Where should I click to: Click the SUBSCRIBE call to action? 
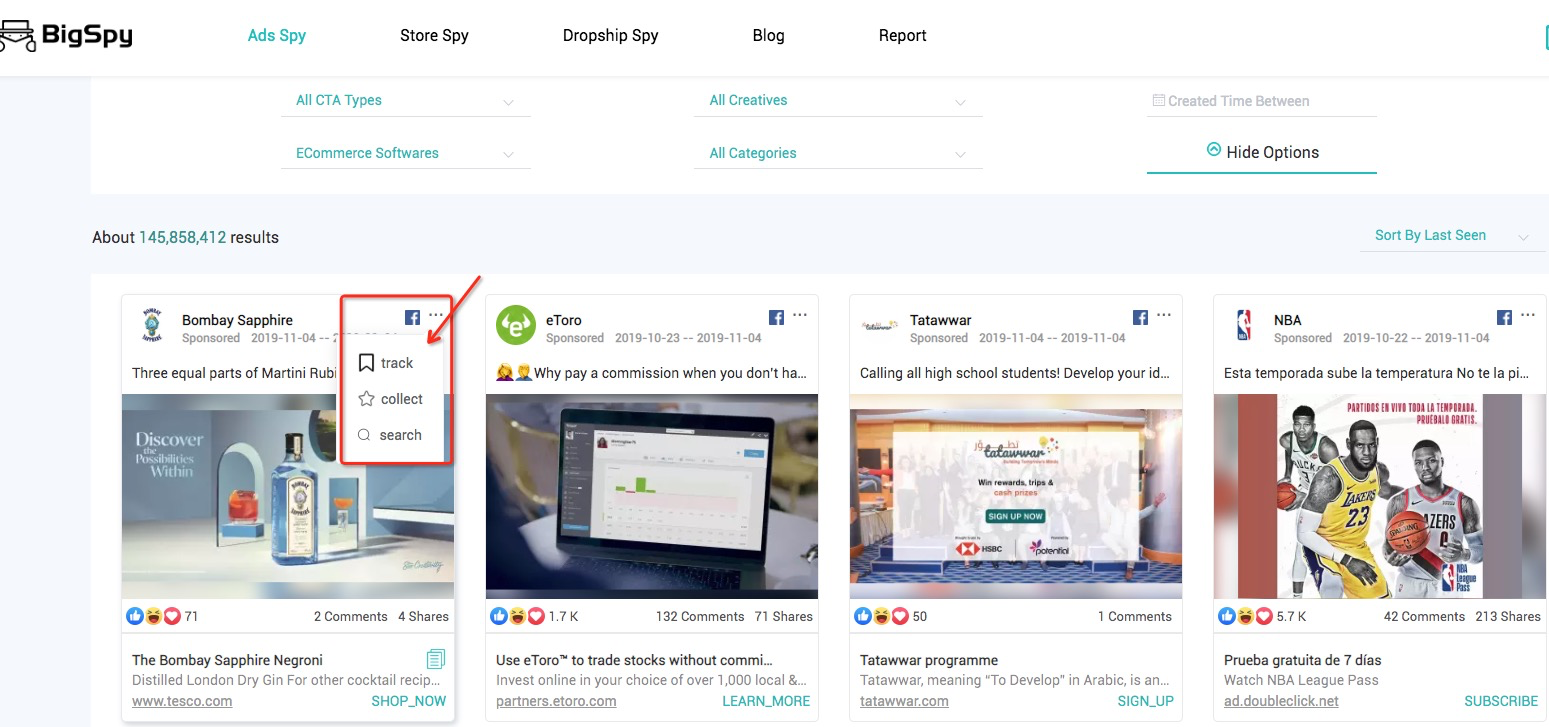click(x=1501, y=701)
